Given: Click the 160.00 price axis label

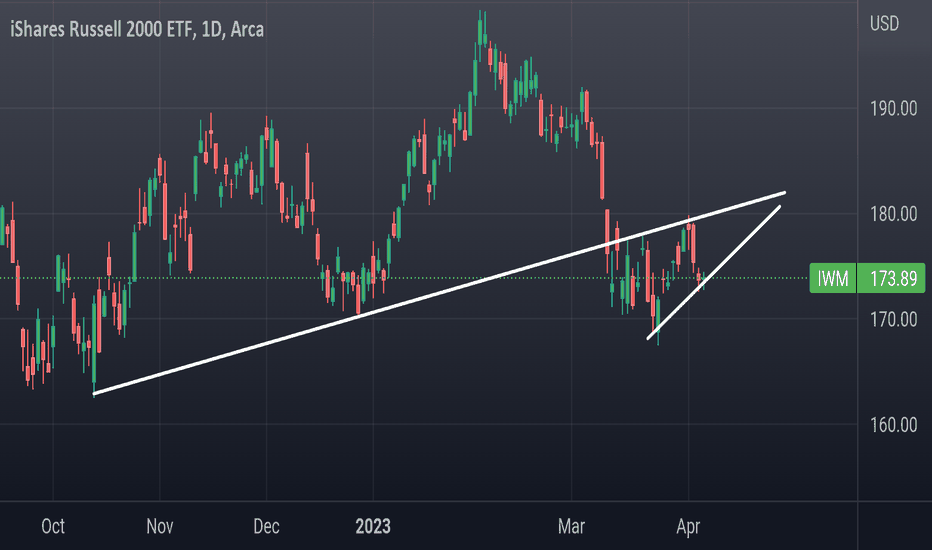Looking at the screenshot, I should tap(893, 425).
